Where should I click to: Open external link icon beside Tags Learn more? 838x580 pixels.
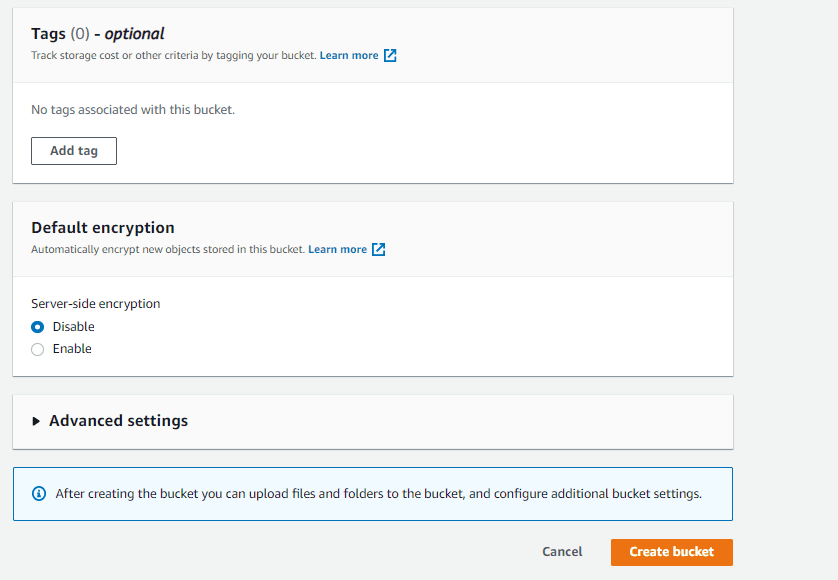390,56
